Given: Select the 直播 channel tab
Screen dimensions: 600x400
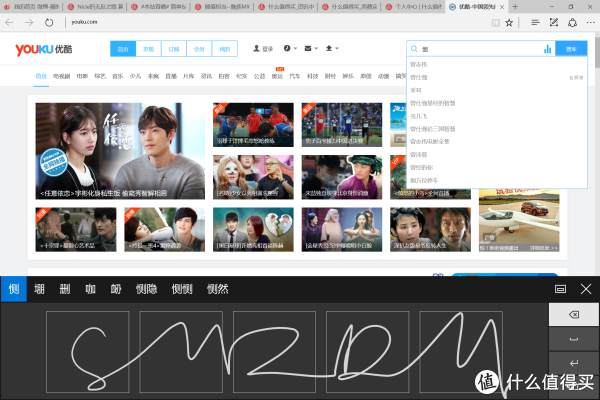Looking at the screenshot, I should coord(171,76).
